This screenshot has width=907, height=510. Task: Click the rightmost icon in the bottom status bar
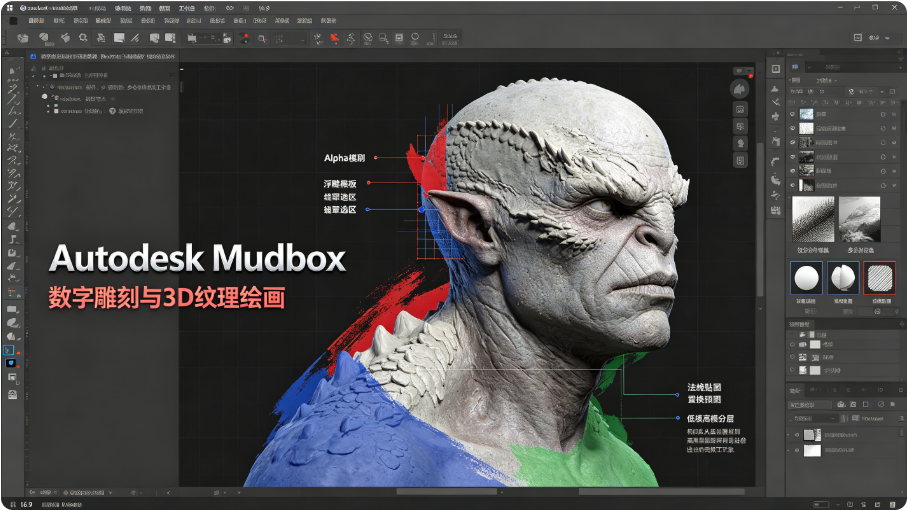pyautogui.click(x=893, y=505)
